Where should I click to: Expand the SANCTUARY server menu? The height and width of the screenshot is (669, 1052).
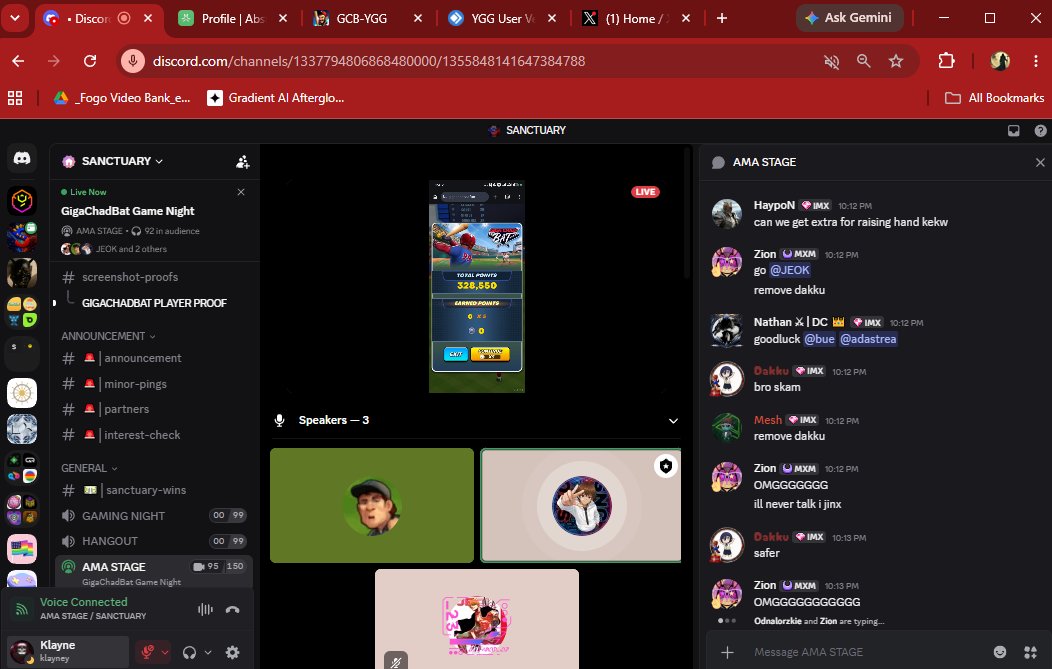(x=121, y=161)
